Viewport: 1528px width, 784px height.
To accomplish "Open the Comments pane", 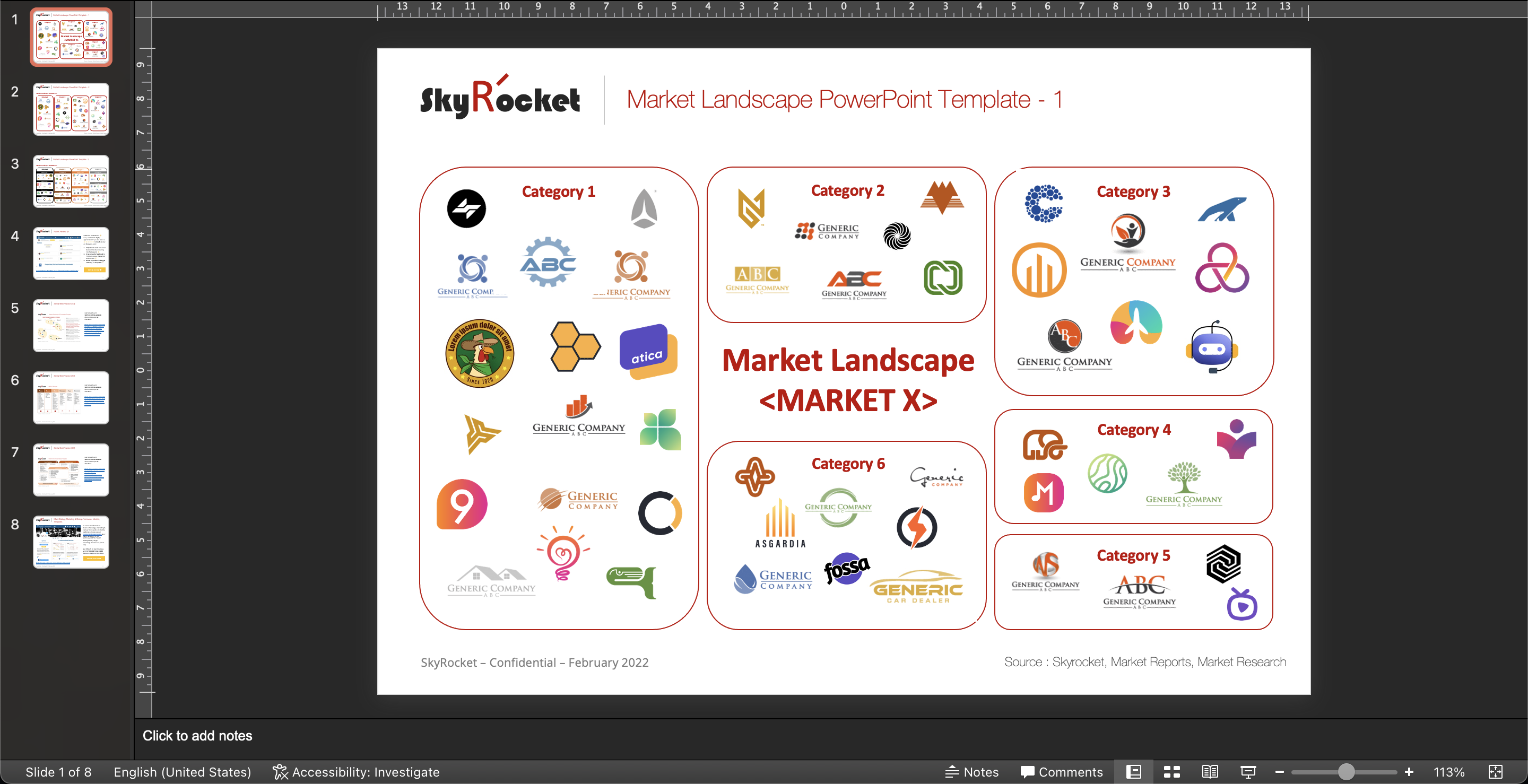I will pyautogui.click(x=1061, y=772).
